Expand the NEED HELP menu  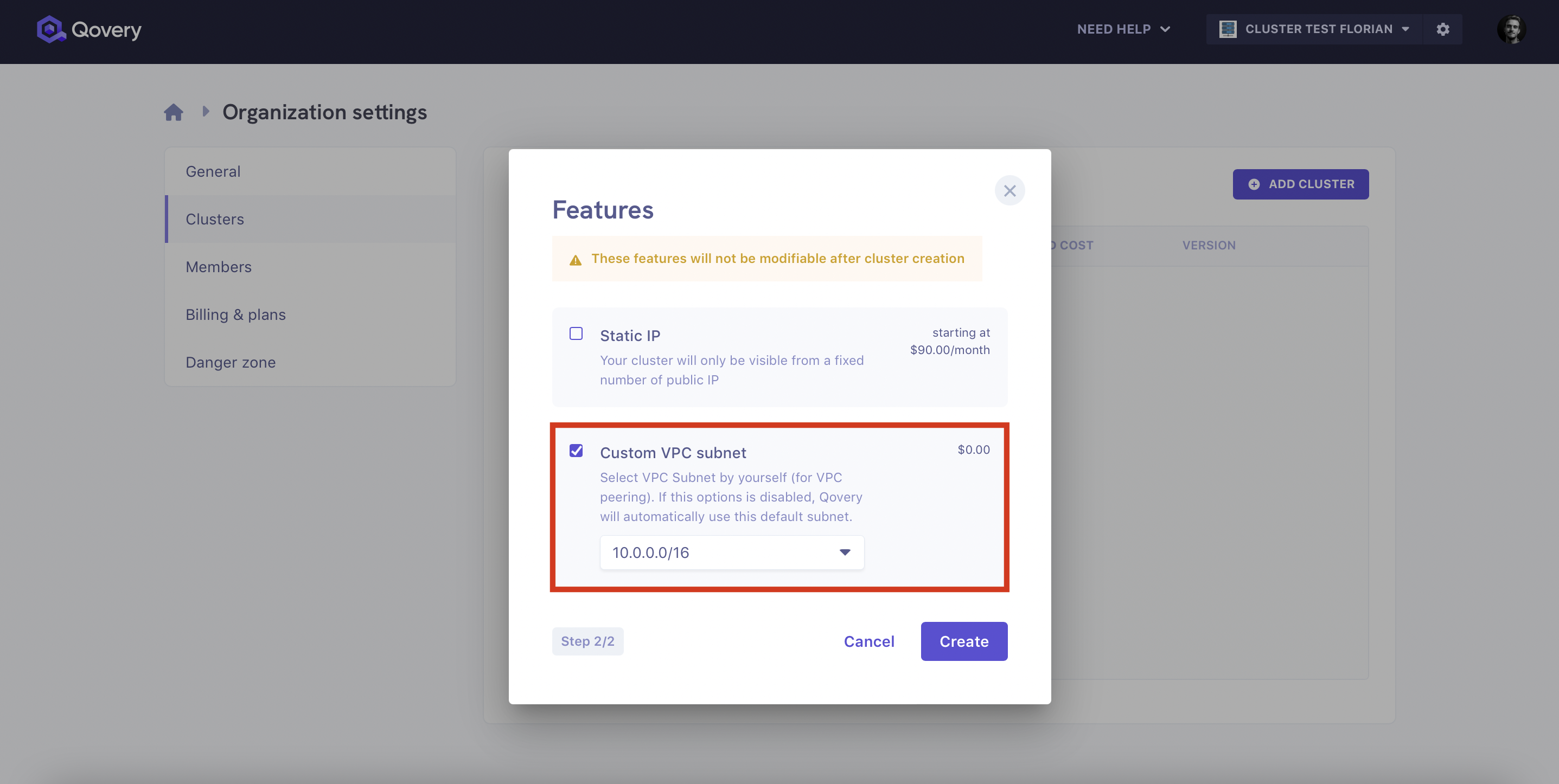click(x=1123, y=29)
